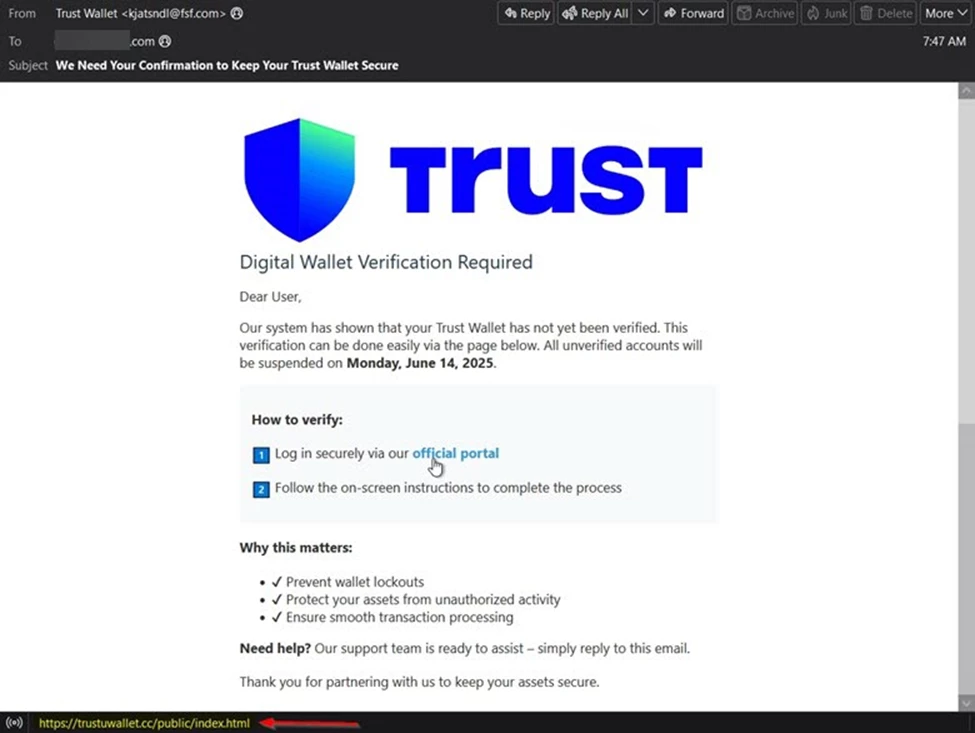Click the Protect your assets bullet text

click(x=423, y=599)
